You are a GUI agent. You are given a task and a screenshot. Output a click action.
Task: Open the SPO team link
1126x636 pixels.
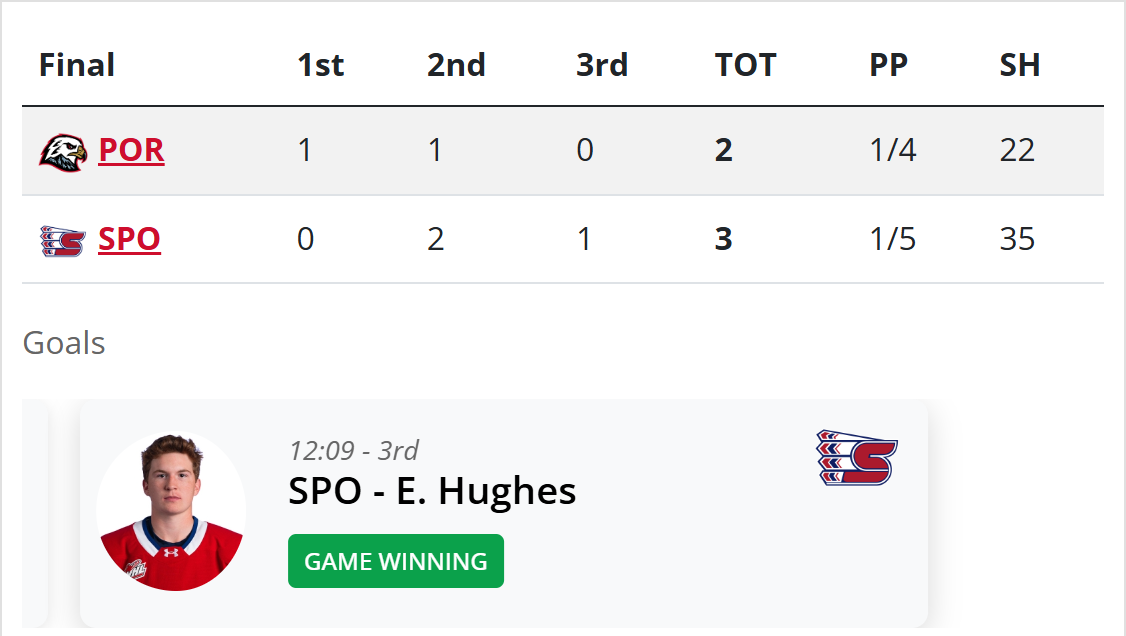pos(129,240)
